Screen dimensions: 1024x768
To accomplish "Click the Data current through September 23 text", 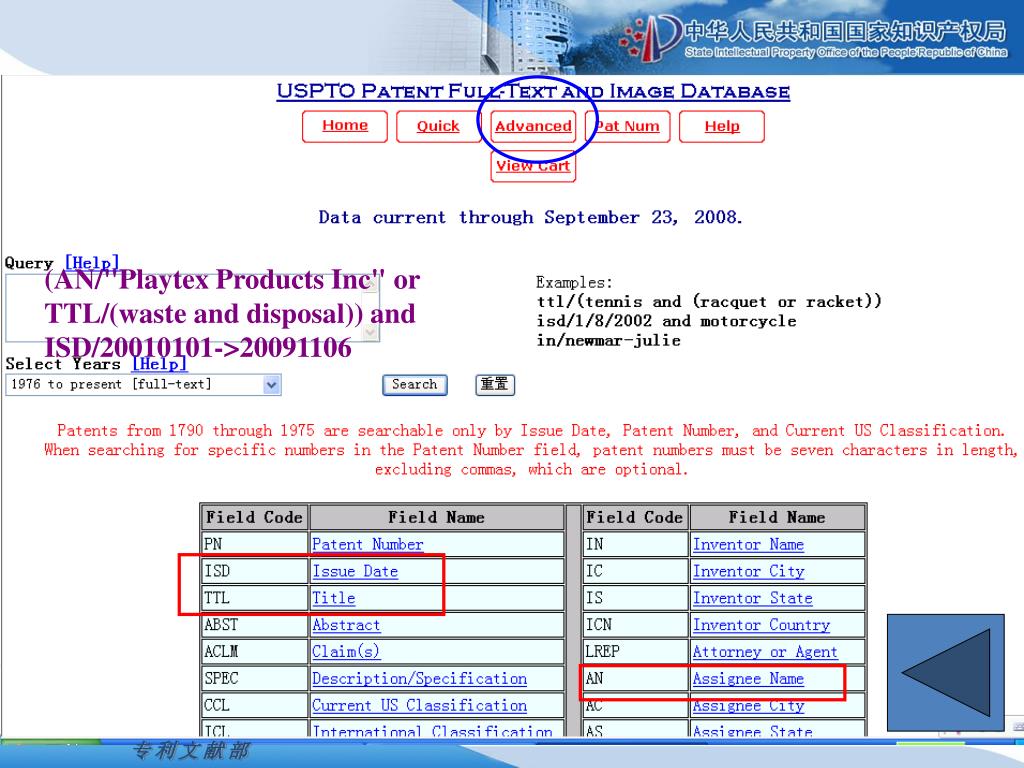I will tap(530, 217).
